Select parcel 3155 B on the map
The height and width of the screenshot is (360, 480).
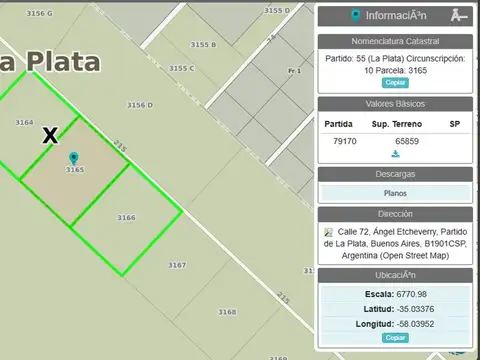coord(203,45)
